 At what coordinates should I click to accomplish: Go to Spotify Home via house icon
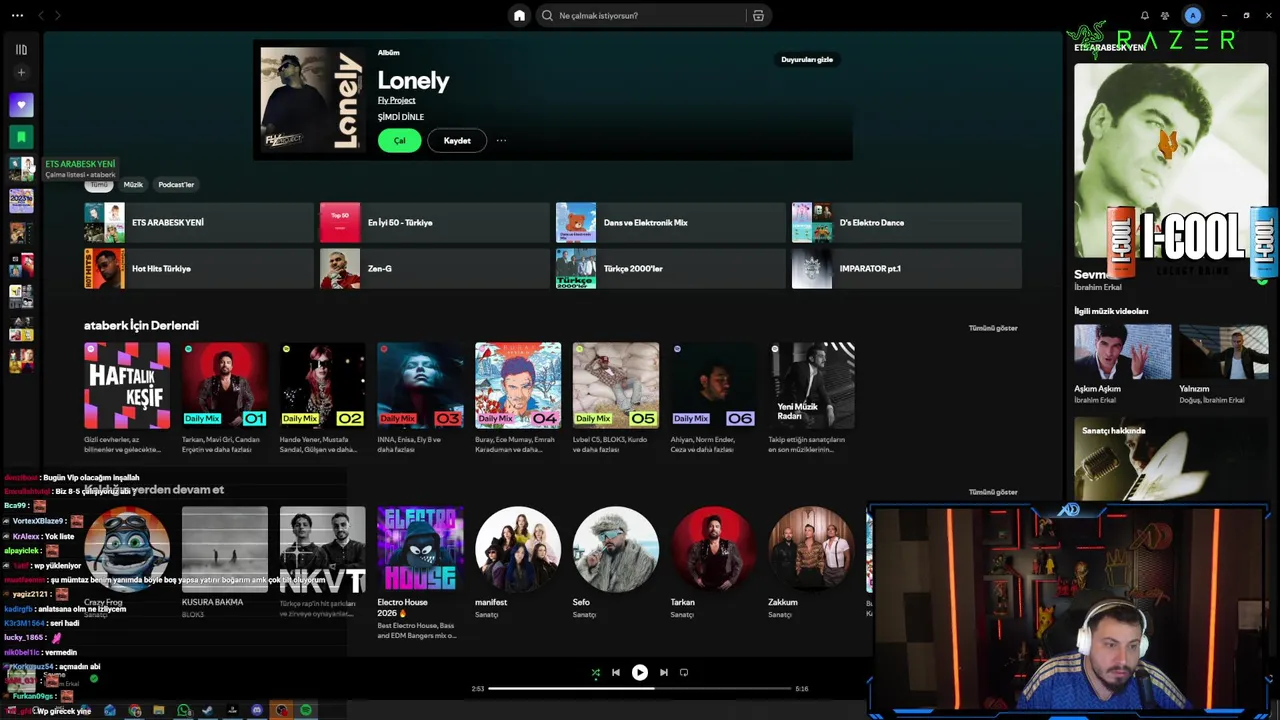tap(519, 15)
